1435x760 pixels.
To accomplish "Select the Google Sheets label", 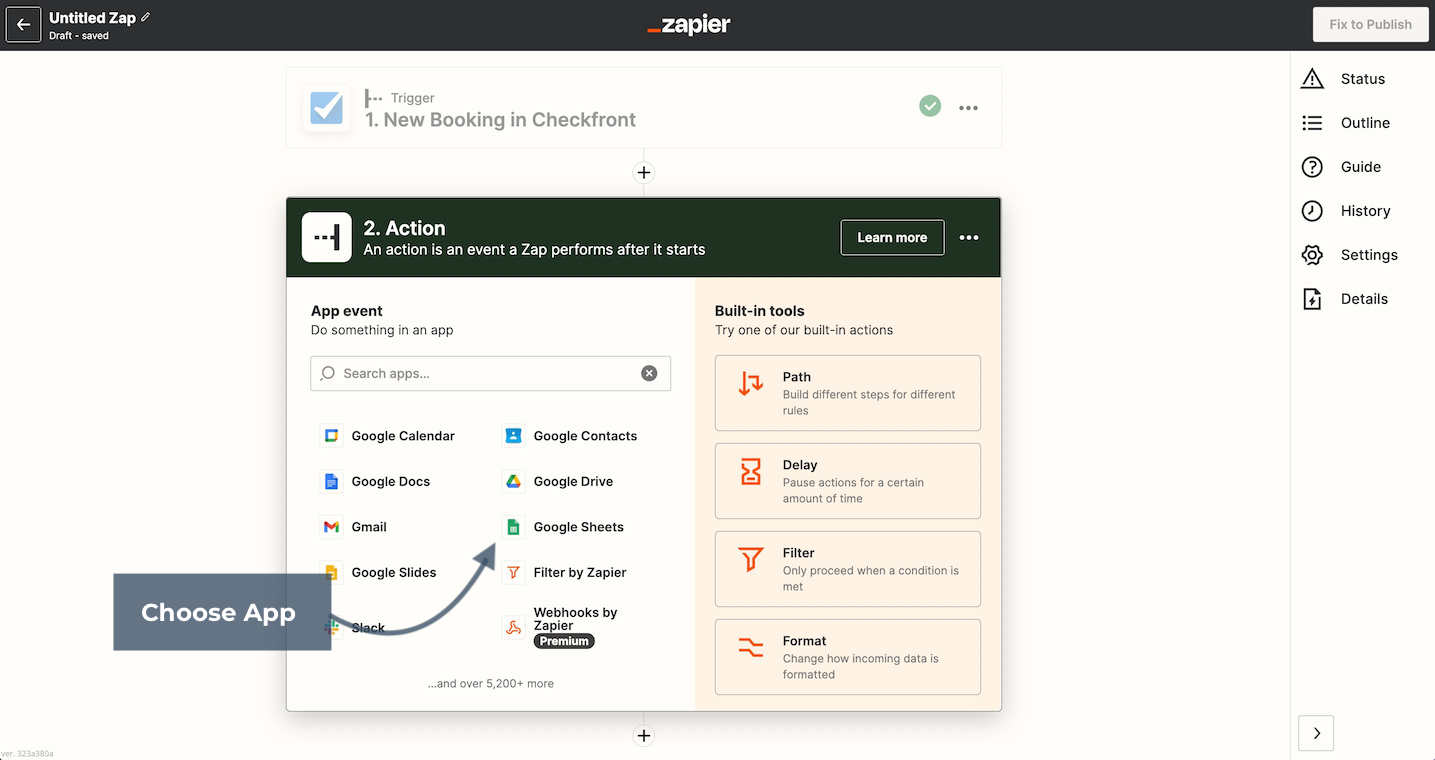I will tap(579, 527).
